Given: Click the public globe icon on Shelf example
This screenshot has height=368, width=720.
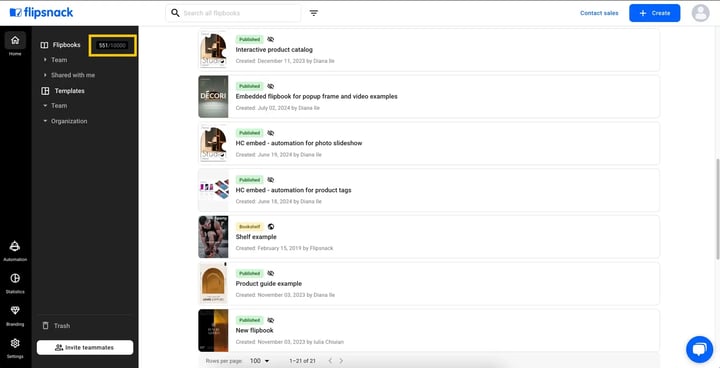Looking at the screenshot, I should (271, 226).
